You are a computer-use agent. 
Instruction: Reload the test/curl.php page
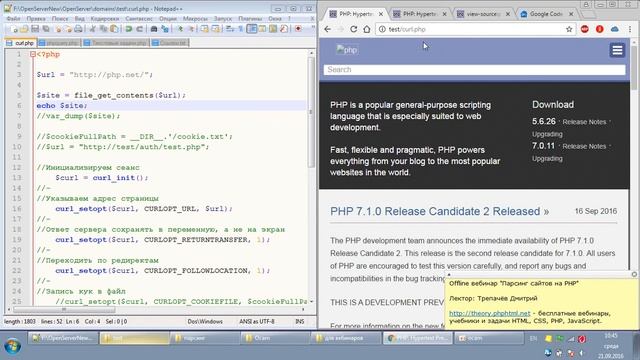353,29
